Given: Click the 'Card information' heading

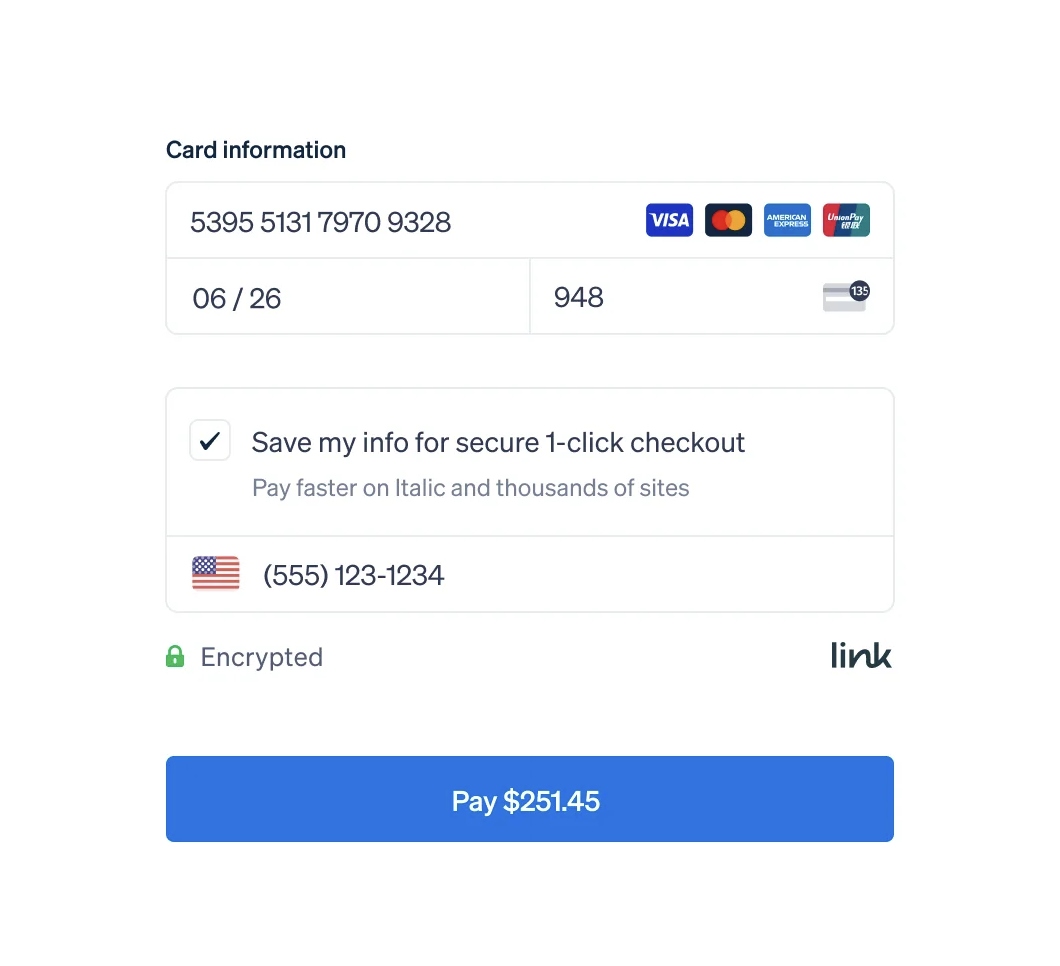Looking at the screenshot, I should 256,150.
